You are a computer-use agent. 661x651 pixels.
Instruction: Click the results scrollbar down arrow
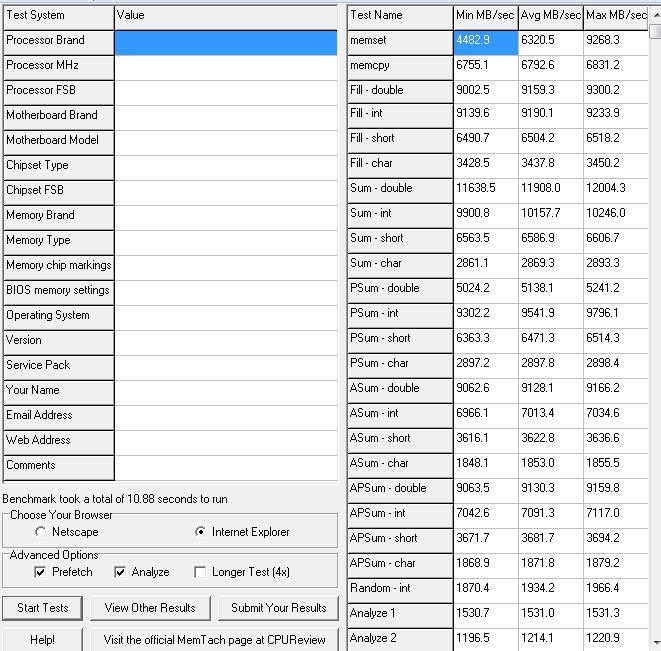(x=656, y=643)
